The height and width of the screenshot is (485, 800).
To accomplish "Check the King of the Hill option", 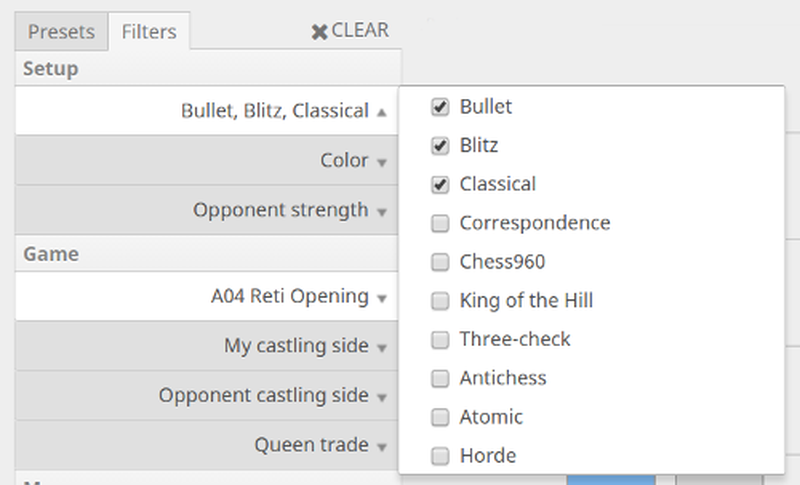I will click(x=440, y=301).
